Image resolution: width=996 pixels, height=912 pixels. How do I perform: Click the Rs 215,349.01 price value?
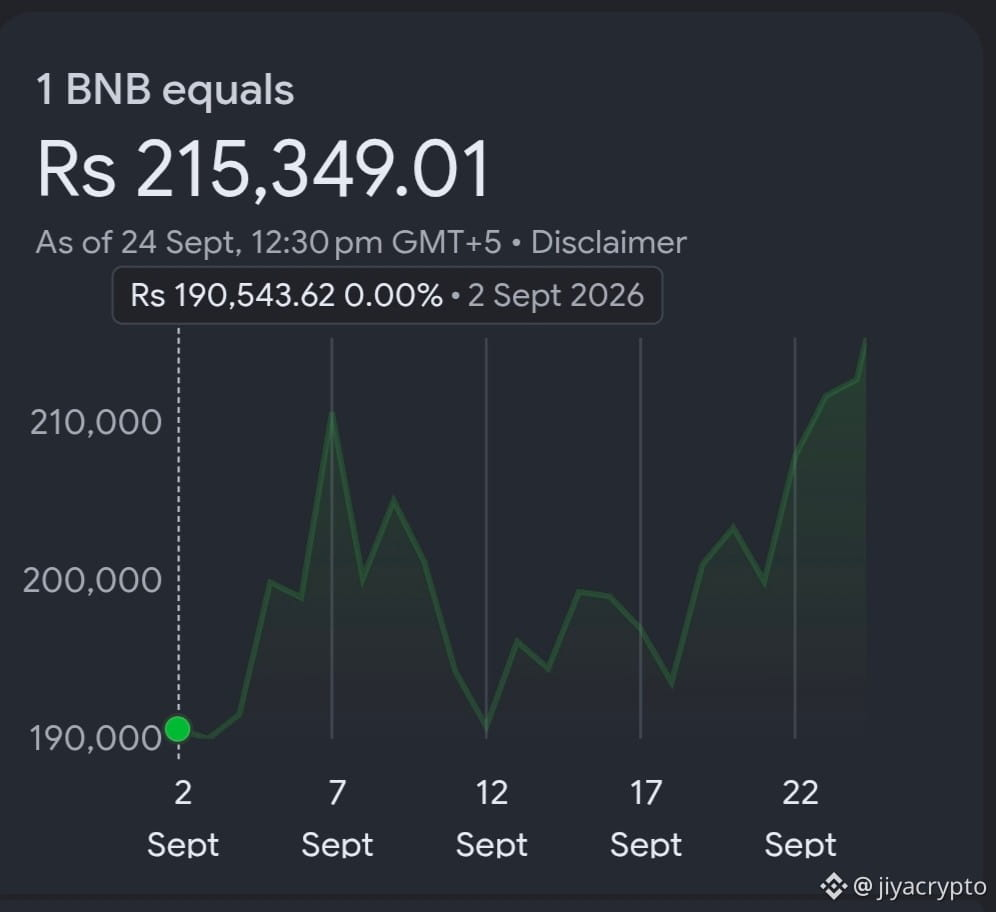pyautogui.click(x=263, y=170)
